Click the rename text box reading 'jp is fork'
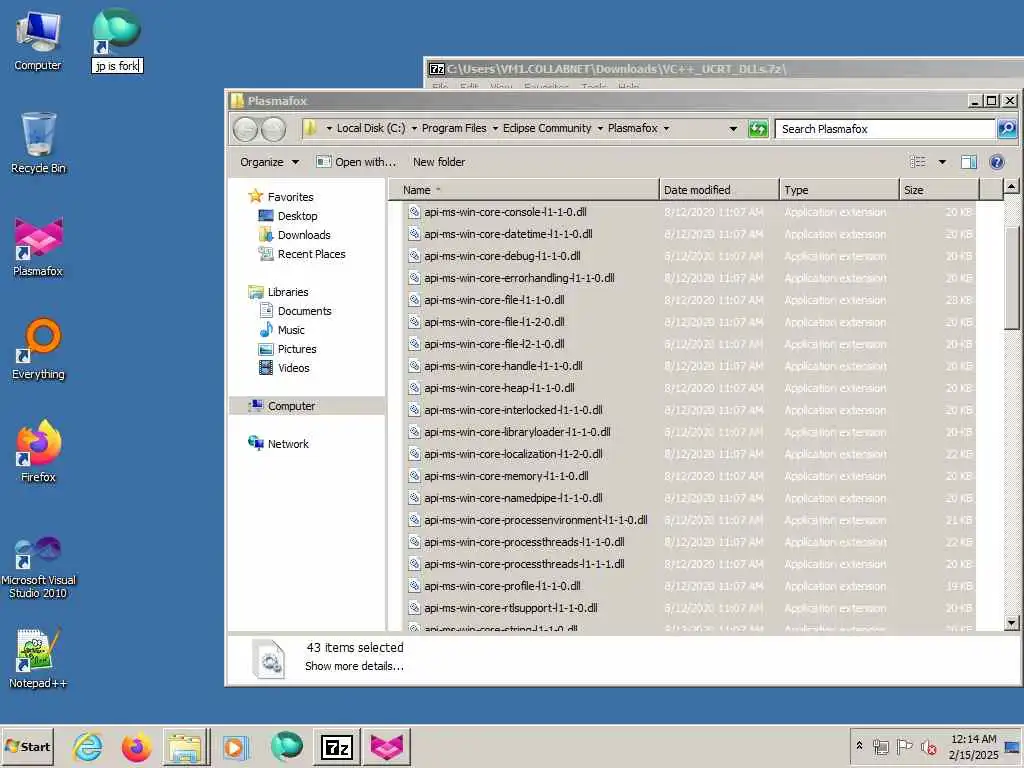This screenshot has height=768, width=1024. coord(117,66)
